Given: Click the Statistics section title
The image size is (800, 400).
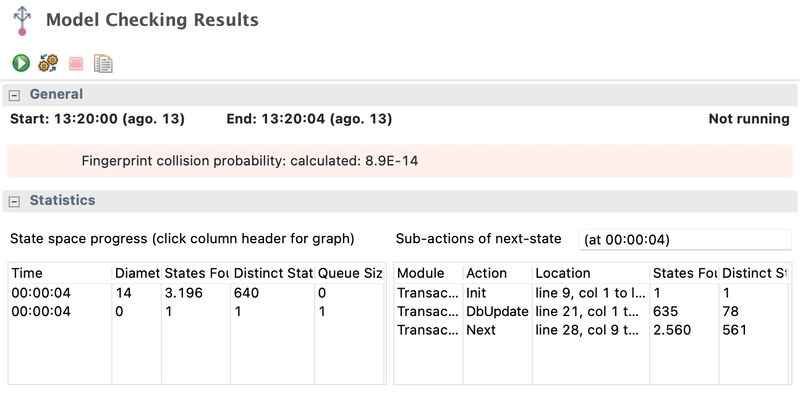Looking at the screenshot, I should pyautogui.click(x=62, y=201).
